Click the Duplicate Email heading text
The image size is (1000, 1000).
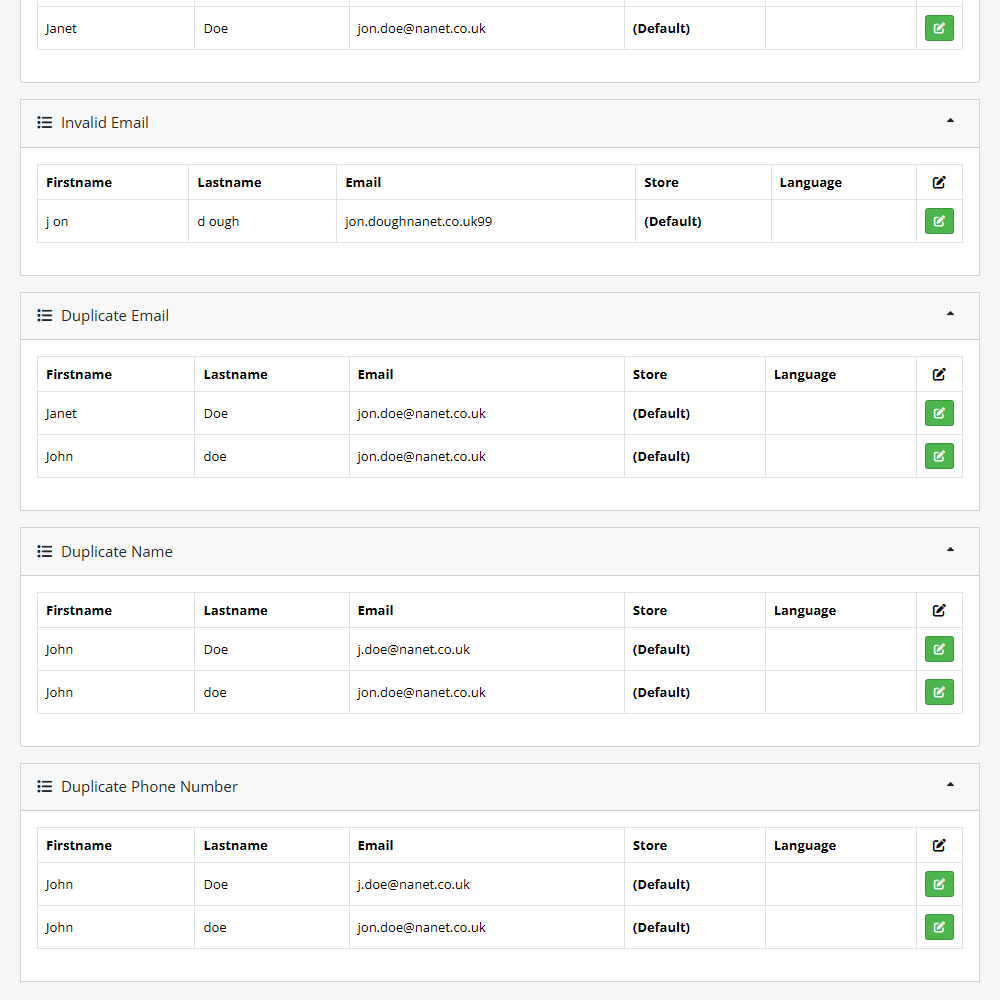(x=115, y=316)
